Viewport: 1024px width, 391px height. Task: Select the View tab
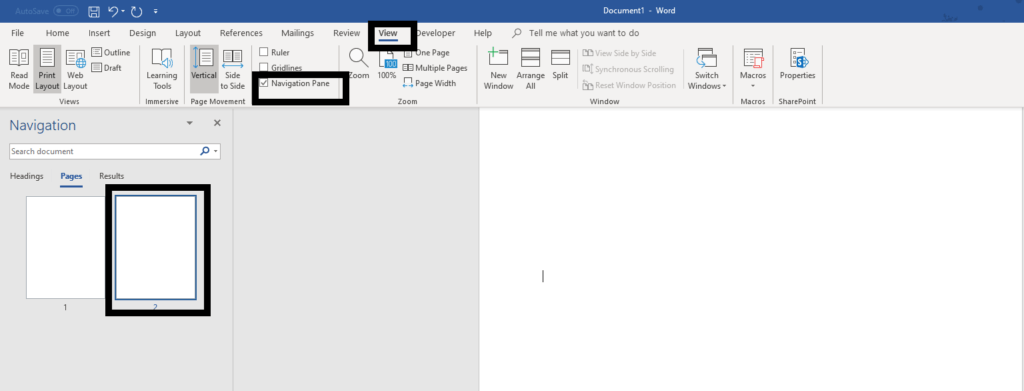tap(388, 33)
